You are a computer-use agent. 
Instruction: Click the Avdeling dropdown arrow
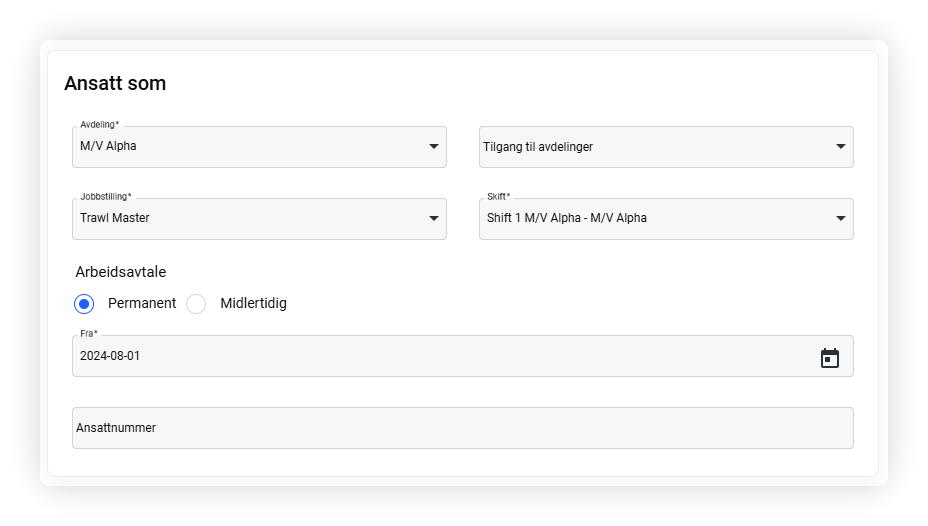[x=434, y=146]
